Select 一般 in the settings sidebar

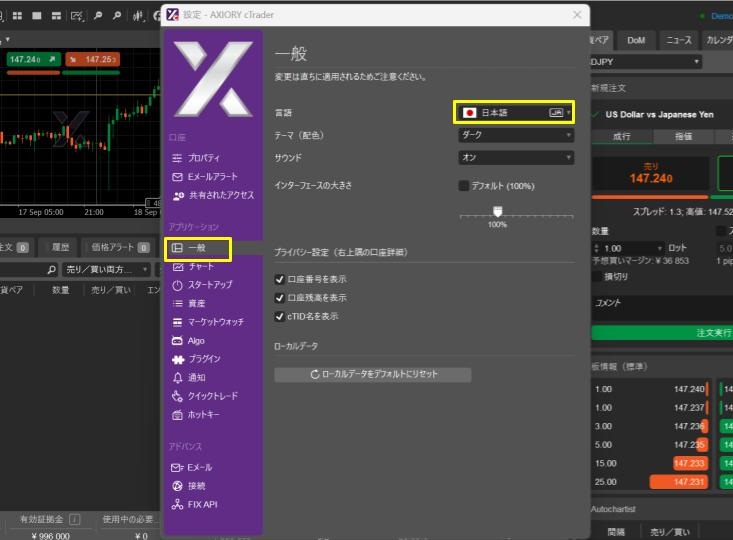[x=198, y=248]
